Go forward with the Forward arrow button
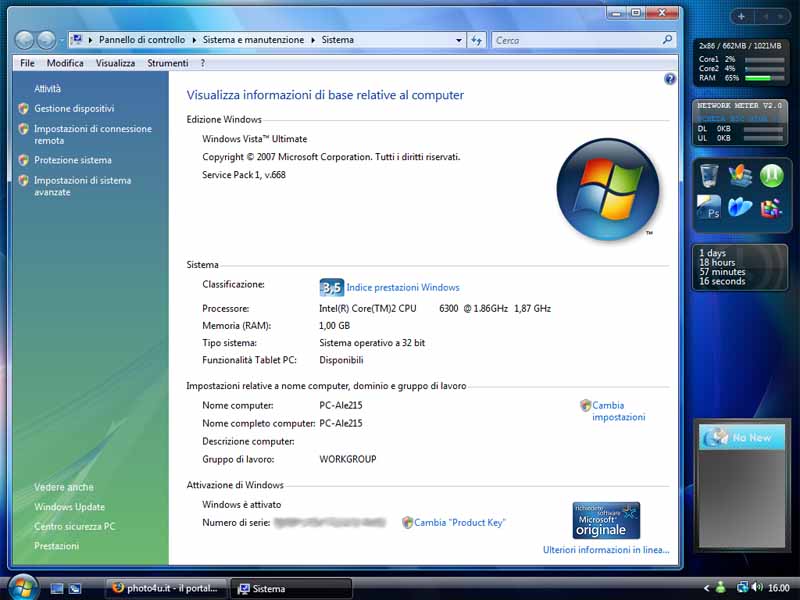 (46, 40)
